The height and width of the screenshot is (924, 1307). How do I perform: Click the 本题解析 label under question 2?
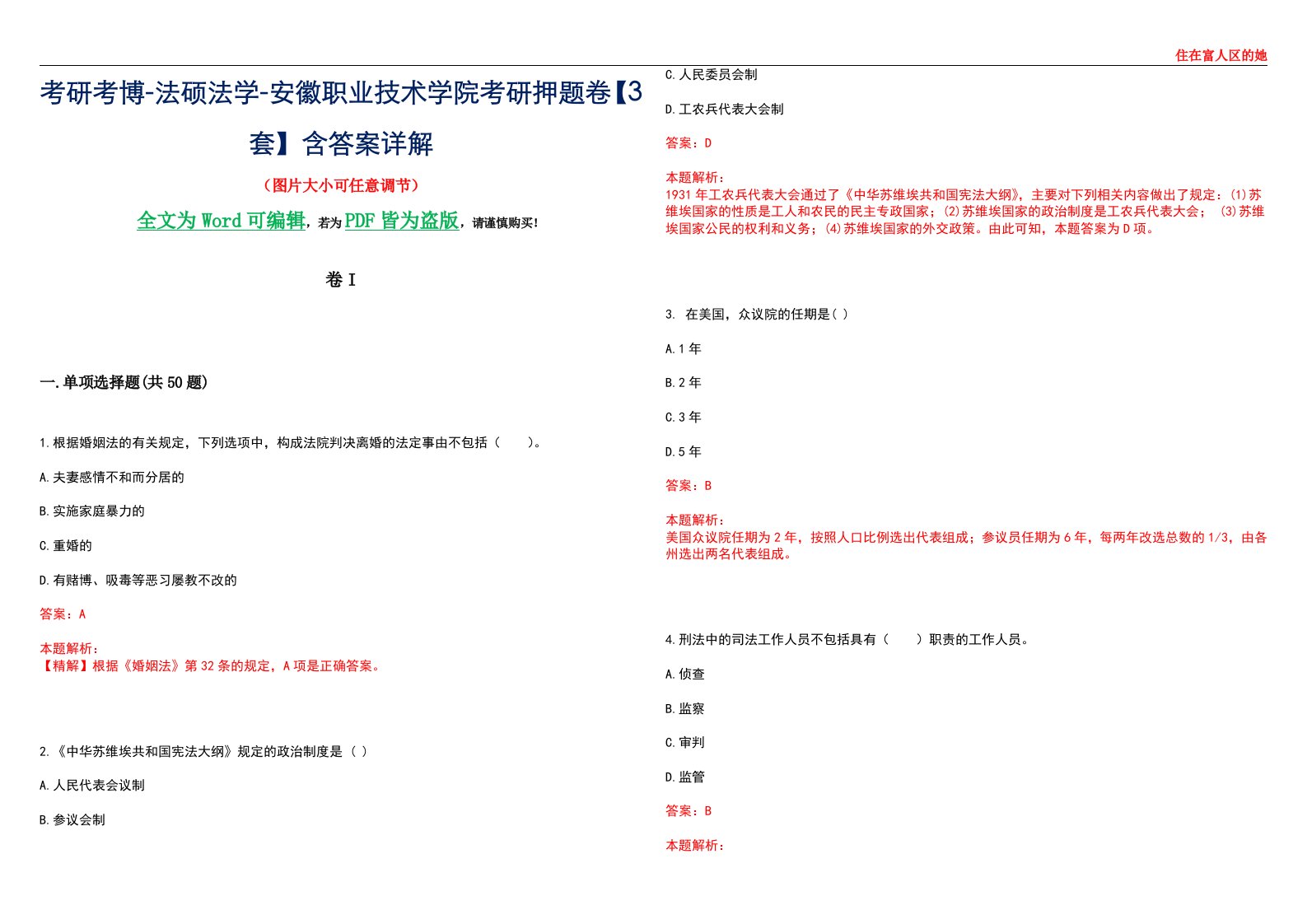pyautogui.click(x=695, y=178)
